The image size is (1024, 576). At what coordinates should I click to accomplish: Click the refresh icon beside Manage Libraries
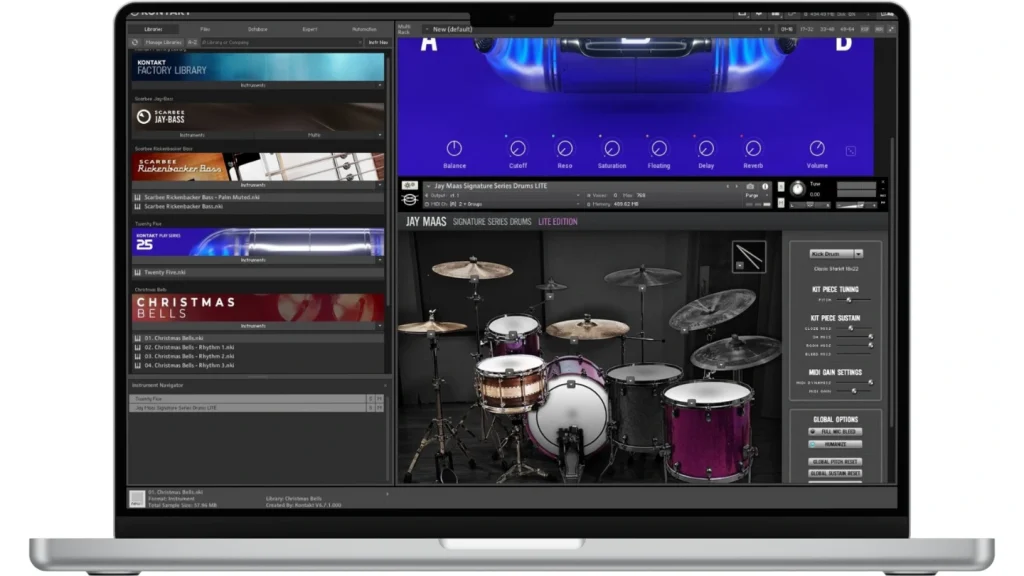click(x=135, y=43)
